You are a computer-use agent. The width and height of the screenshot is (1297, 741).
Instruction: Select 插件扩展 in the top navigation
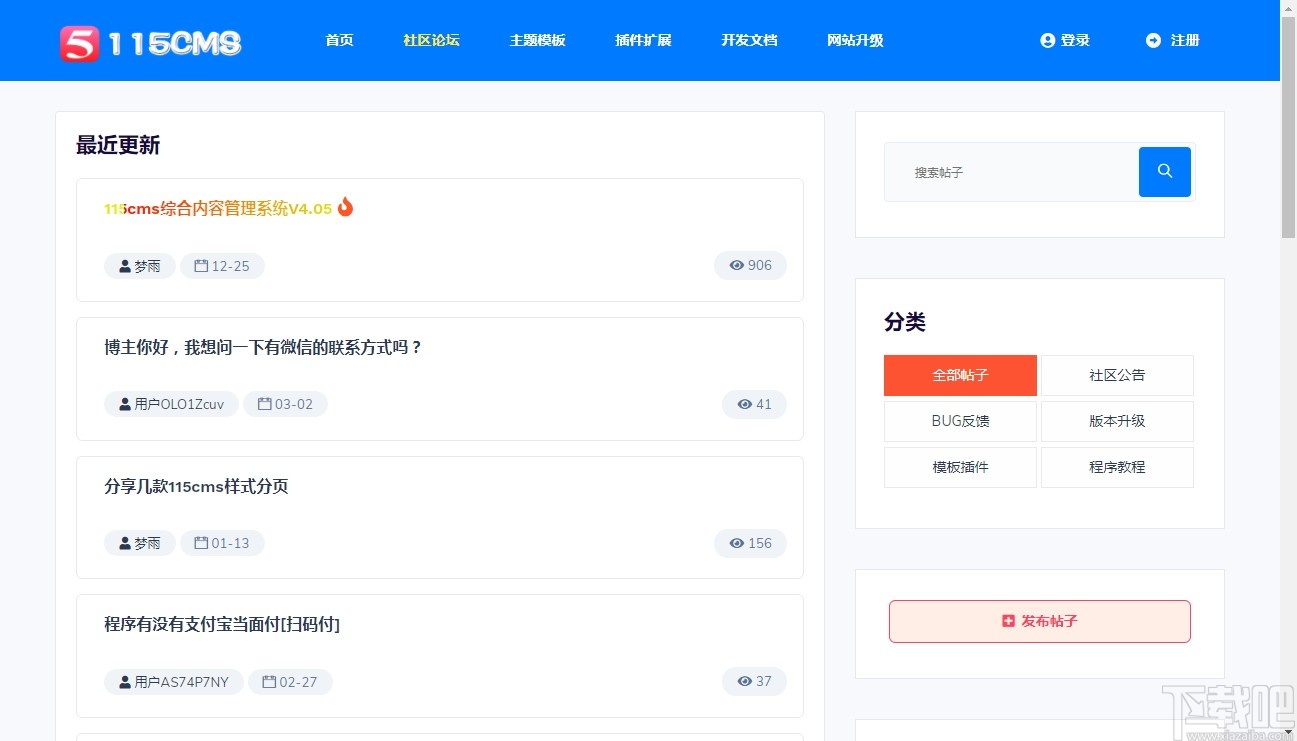click(643, 41)
